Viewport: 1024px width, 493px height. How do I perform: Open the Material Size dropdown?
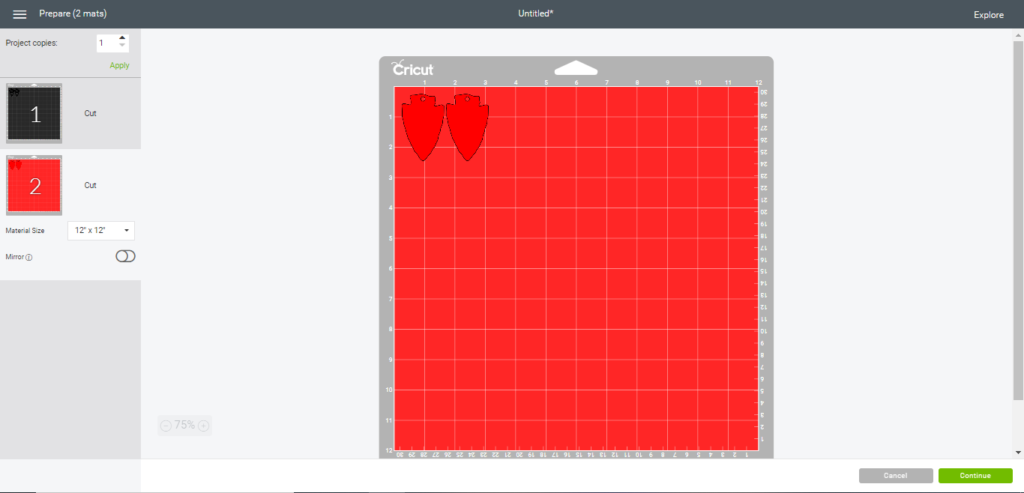[101, 230]
